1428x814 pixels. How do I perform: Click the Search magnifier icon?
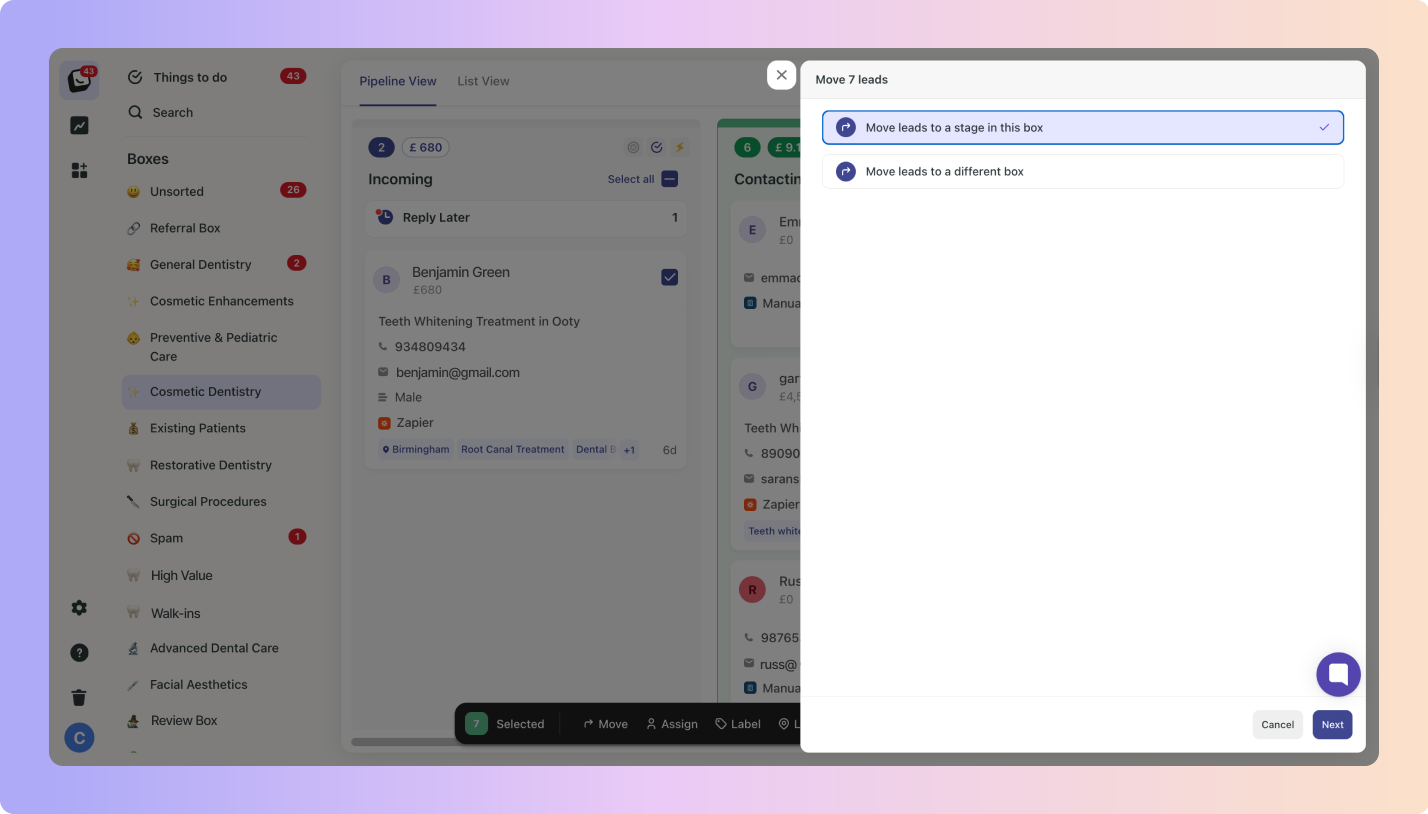[135, 112]
